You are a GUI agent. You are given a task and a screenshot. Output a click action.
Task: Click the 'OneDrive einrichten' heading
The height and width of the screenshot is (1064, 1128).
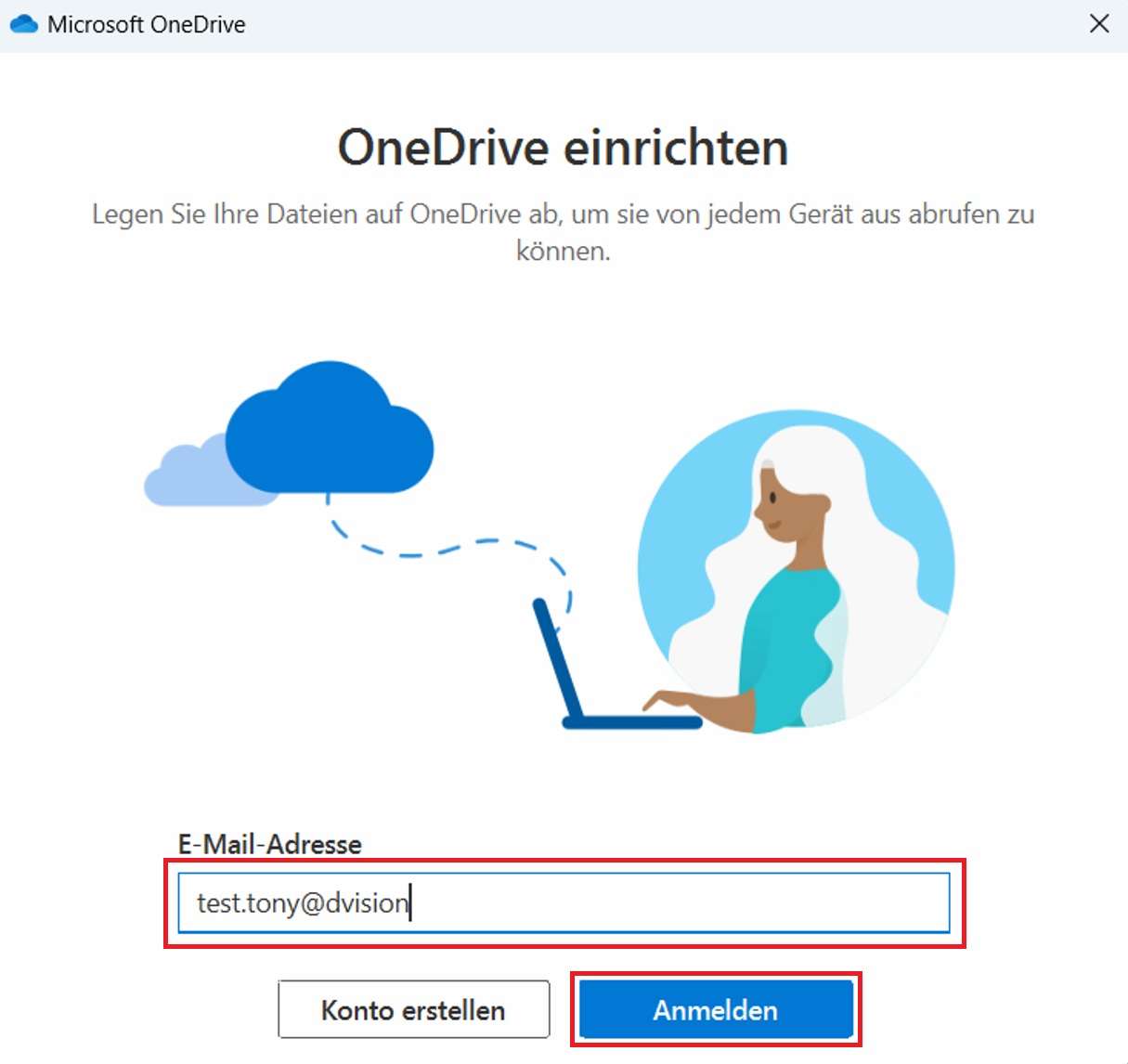(x=564, y=148)
